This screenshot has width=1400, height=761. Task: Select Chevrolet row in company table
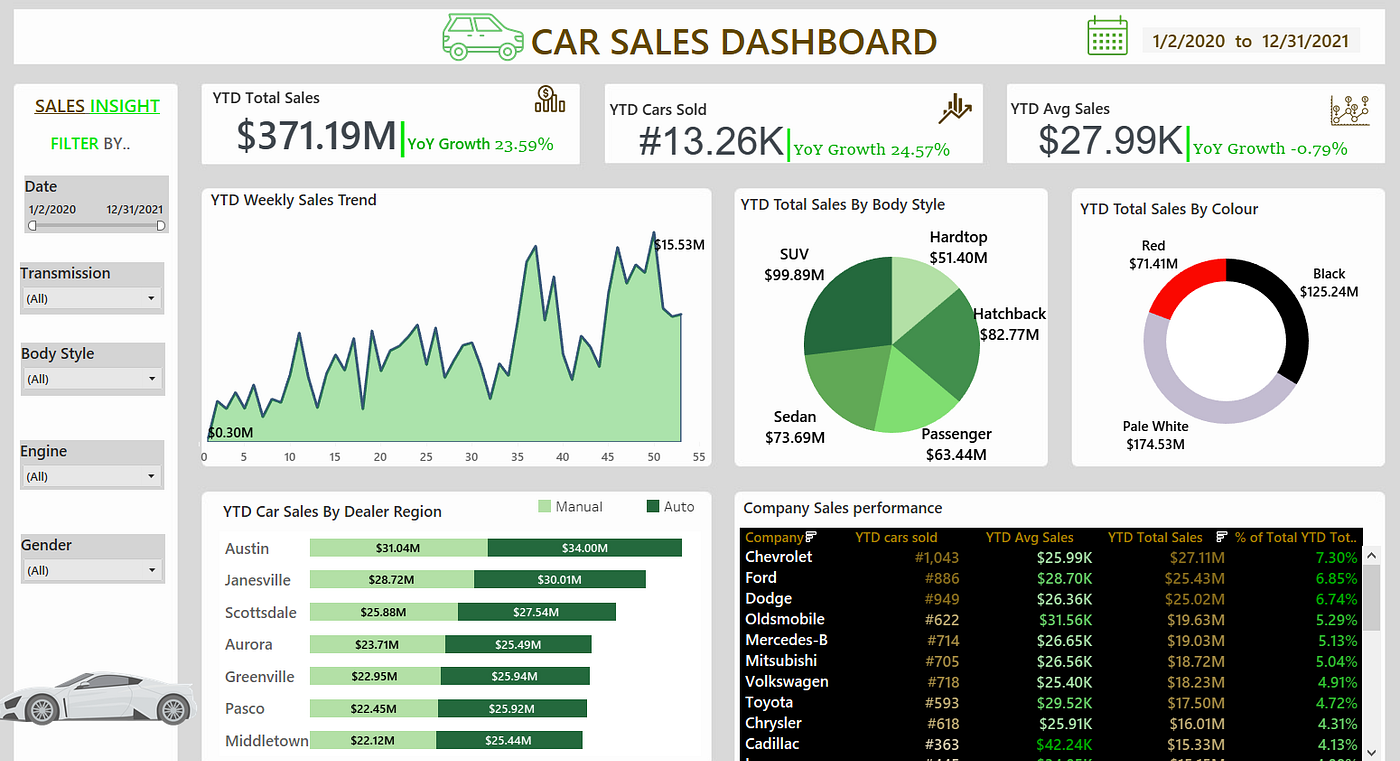pos(1051,557)
